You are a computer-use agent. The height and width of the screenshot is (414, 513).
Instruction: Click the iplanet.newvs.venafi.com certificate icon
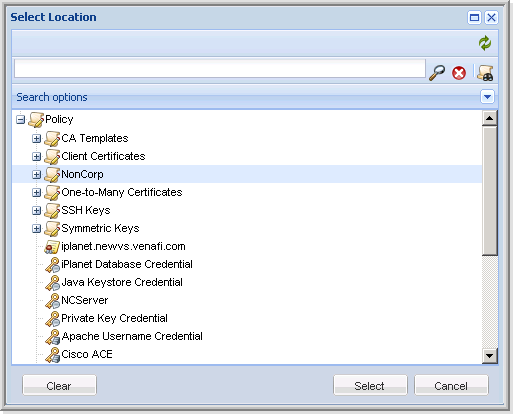pyautogui.click(x=52, y=247)
